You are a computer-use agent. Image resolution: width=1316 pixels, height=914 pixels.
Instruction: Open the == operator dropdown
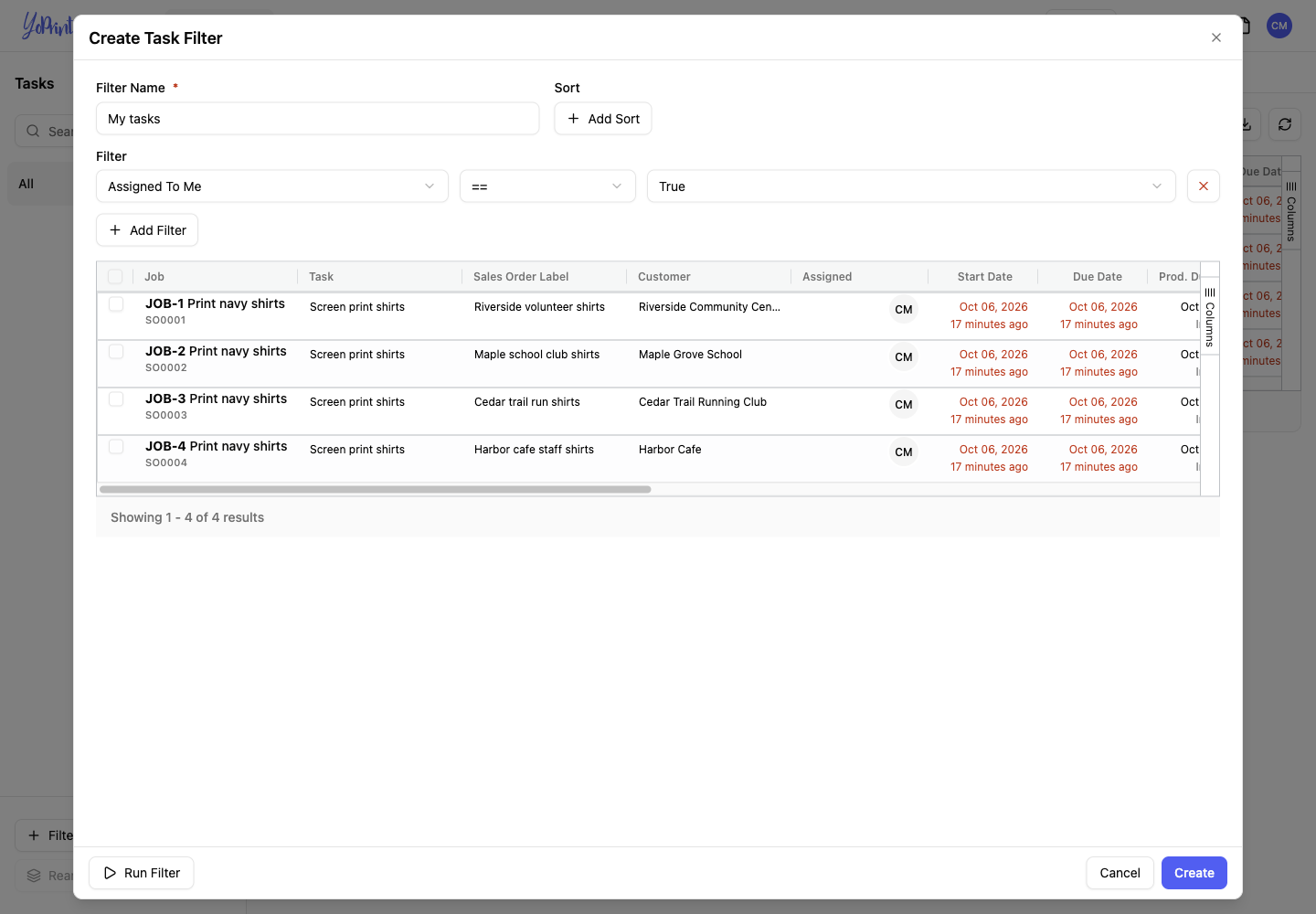[x=547, y=186]
